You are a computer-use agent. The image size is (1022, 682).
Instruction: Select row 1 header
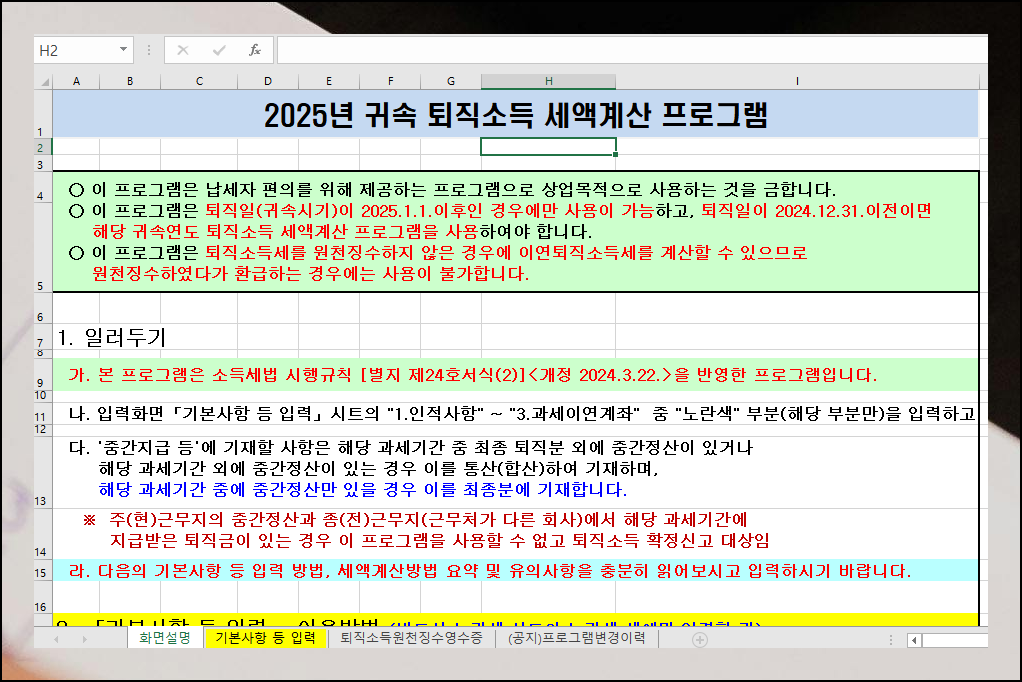click(x=43, y=114)
